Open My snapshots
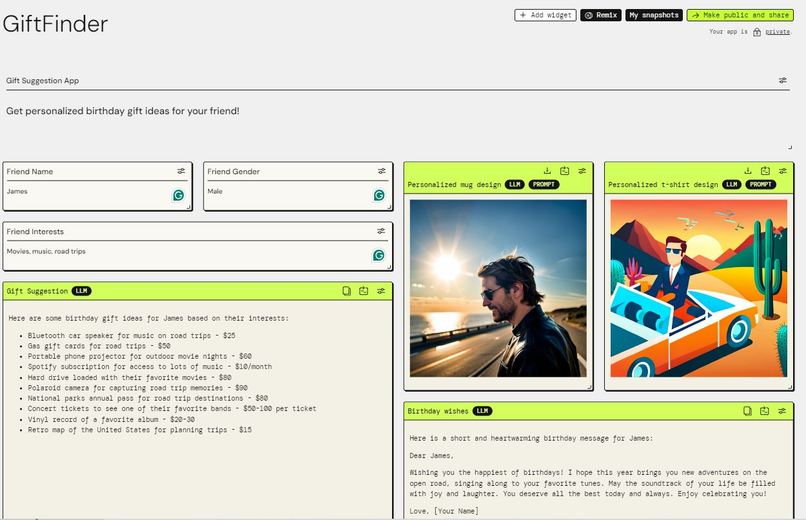 pos(654,15)
